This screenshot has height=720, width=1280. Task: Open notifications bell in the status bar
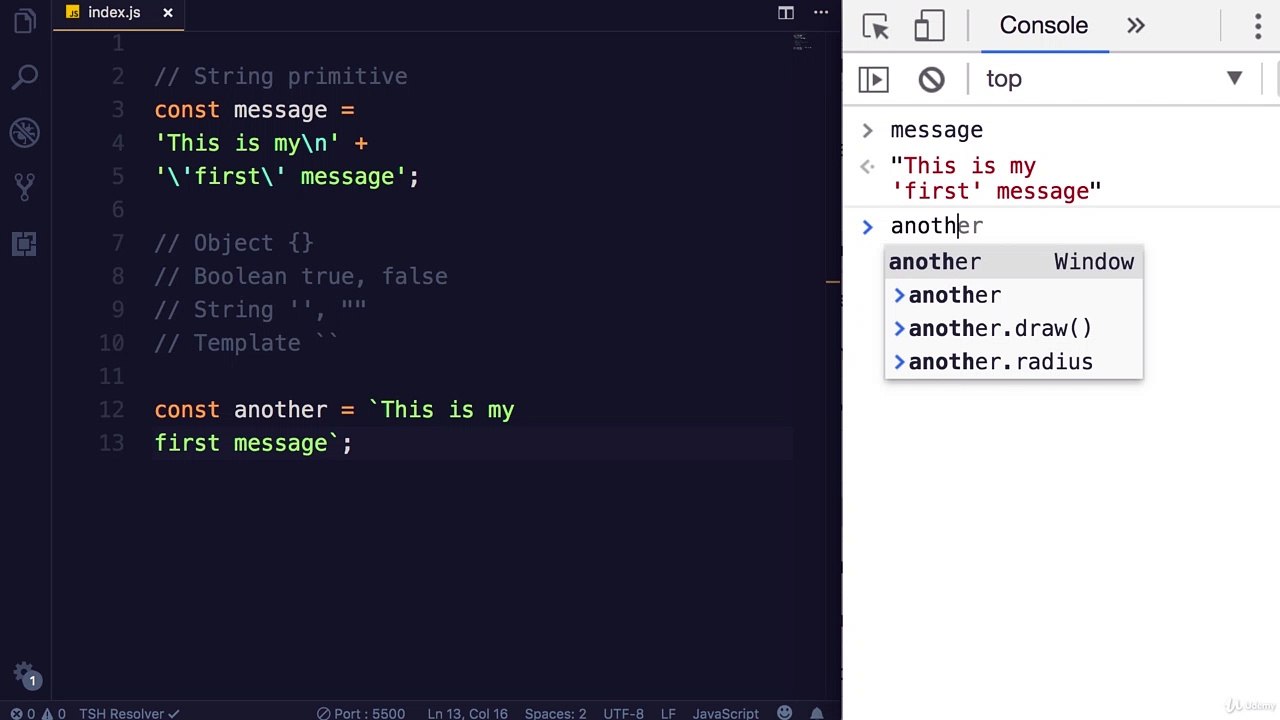[x=817, y=713]
